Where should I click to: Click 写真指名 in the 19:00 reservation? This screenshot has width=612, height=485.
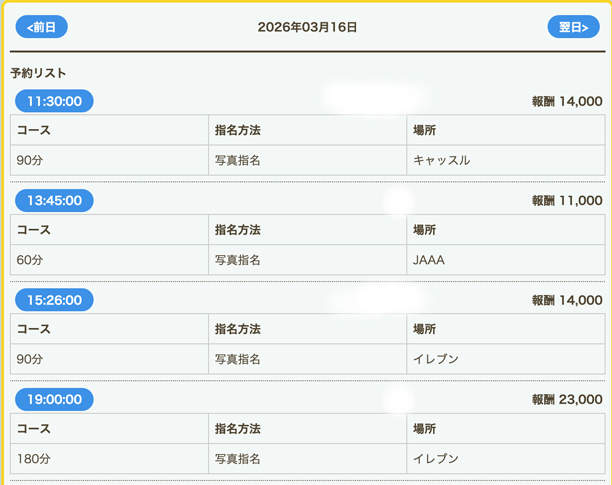tap(238, 459)
